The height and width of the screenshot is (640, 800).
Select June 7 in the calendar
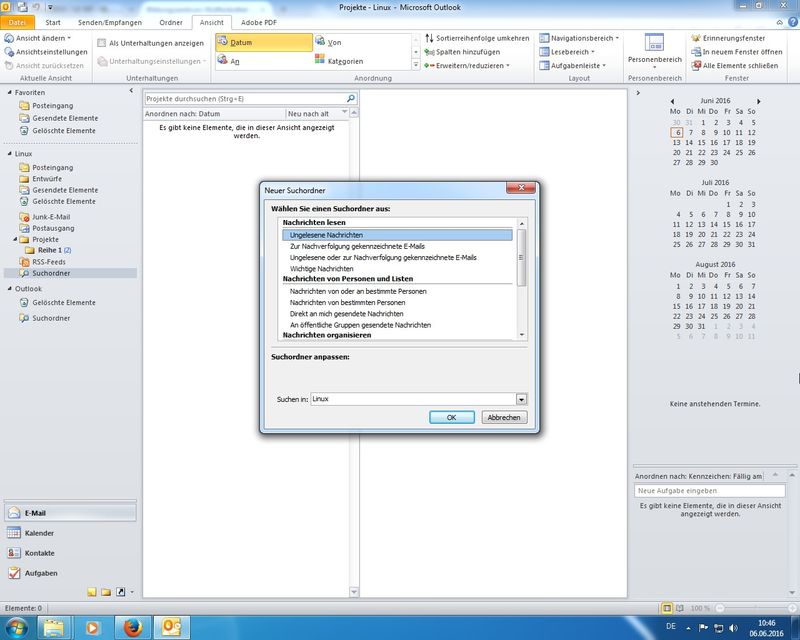point(690,133)
